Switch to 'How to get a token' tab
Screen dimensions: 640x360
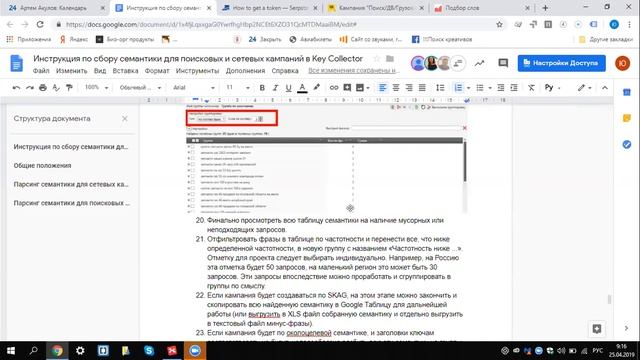[x=270, y=8]
